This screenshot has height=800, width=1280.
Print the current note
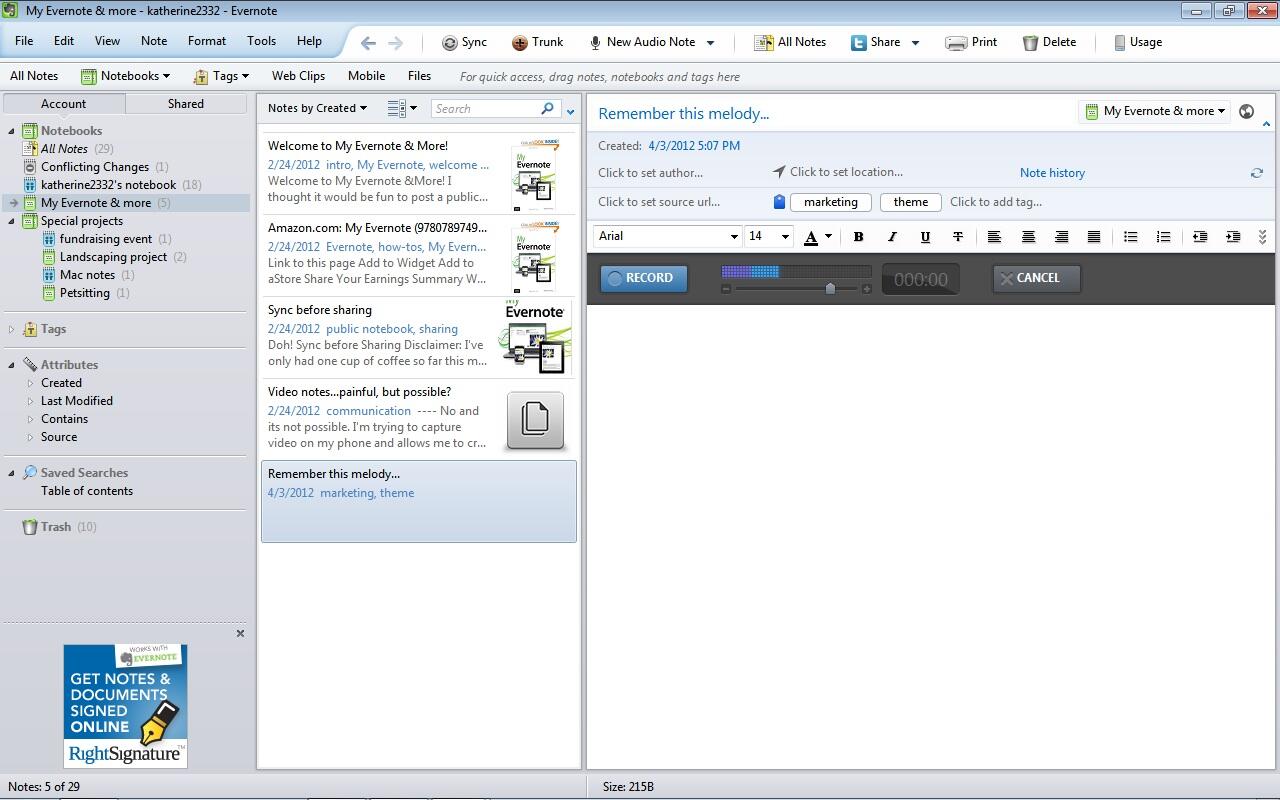coord(972,42)
